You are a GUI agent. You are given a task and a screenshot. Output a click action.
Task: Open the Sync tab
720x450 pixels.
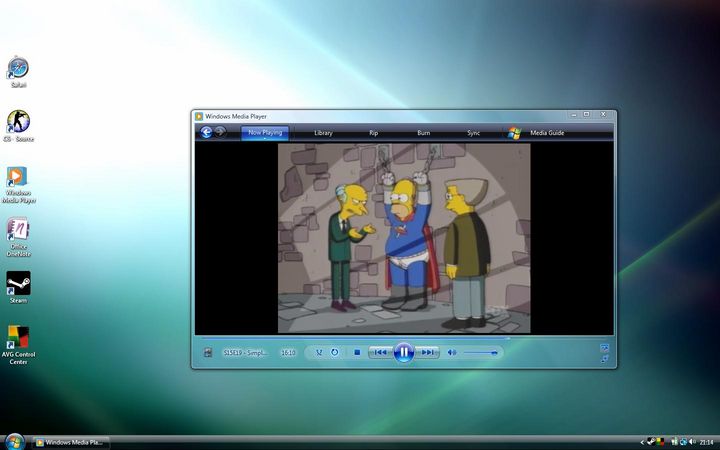click(x=473, y=133)
